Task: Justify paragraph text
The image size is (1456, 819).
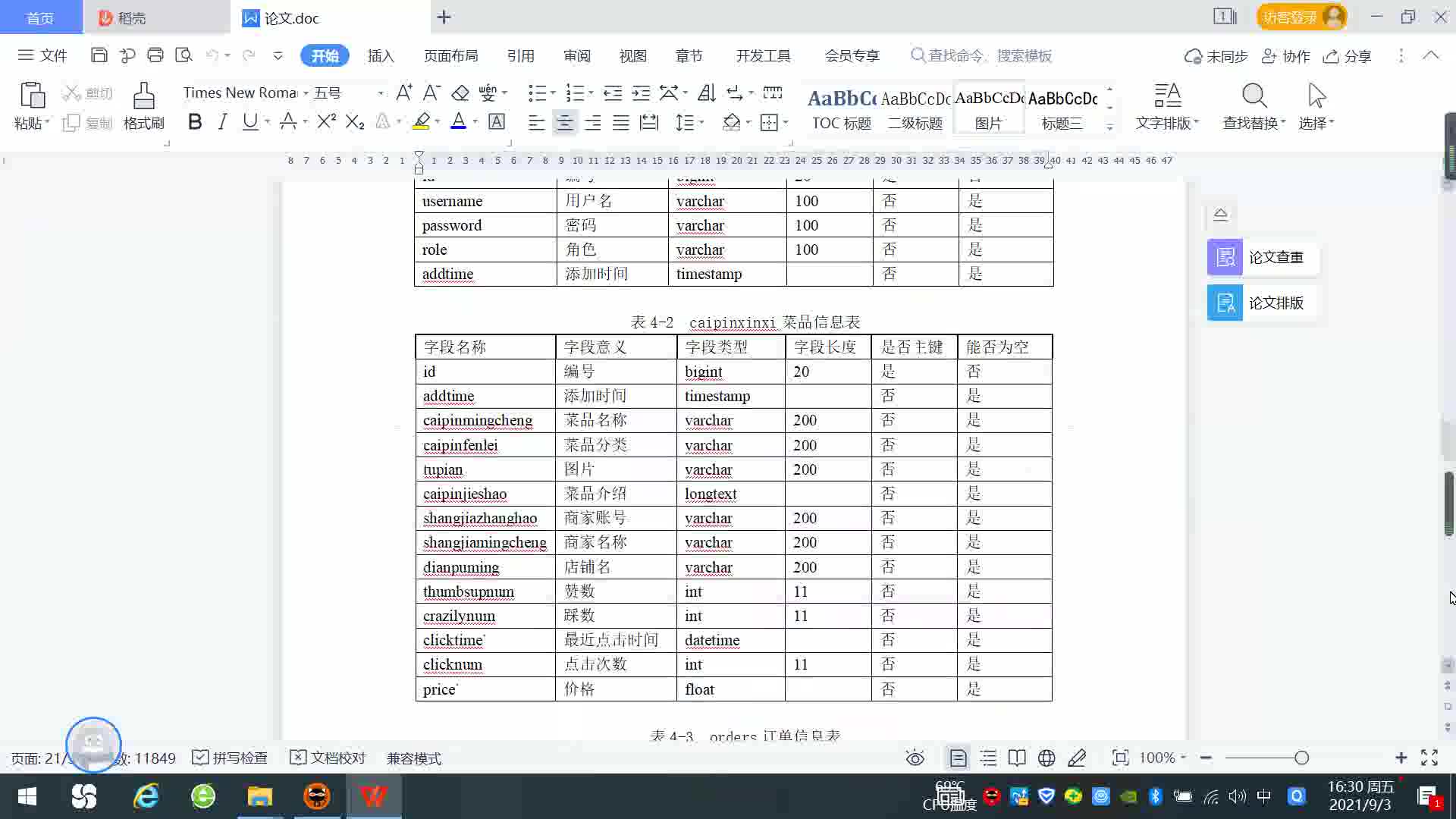Action: click(x=621, y=122)
